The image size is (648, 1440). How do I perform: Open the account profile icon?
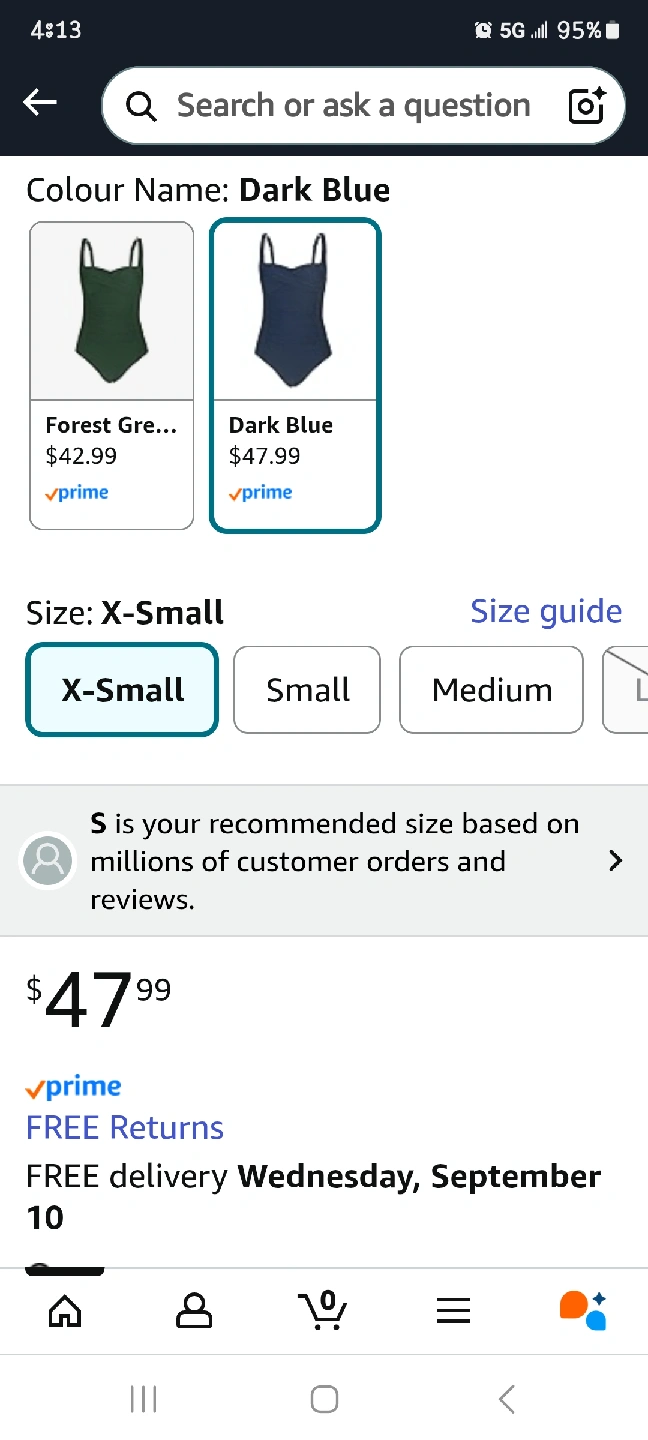[194, 1310]
